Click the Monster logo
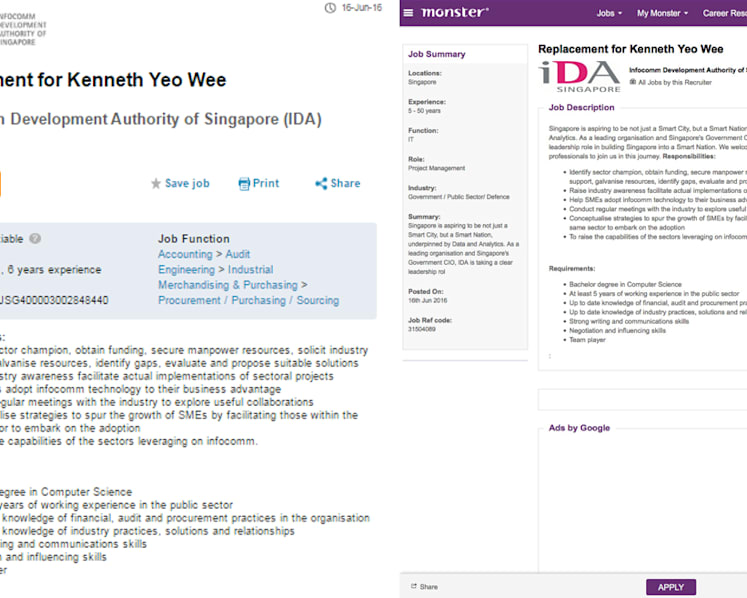The image size is (747, 598). pos(455,12)
